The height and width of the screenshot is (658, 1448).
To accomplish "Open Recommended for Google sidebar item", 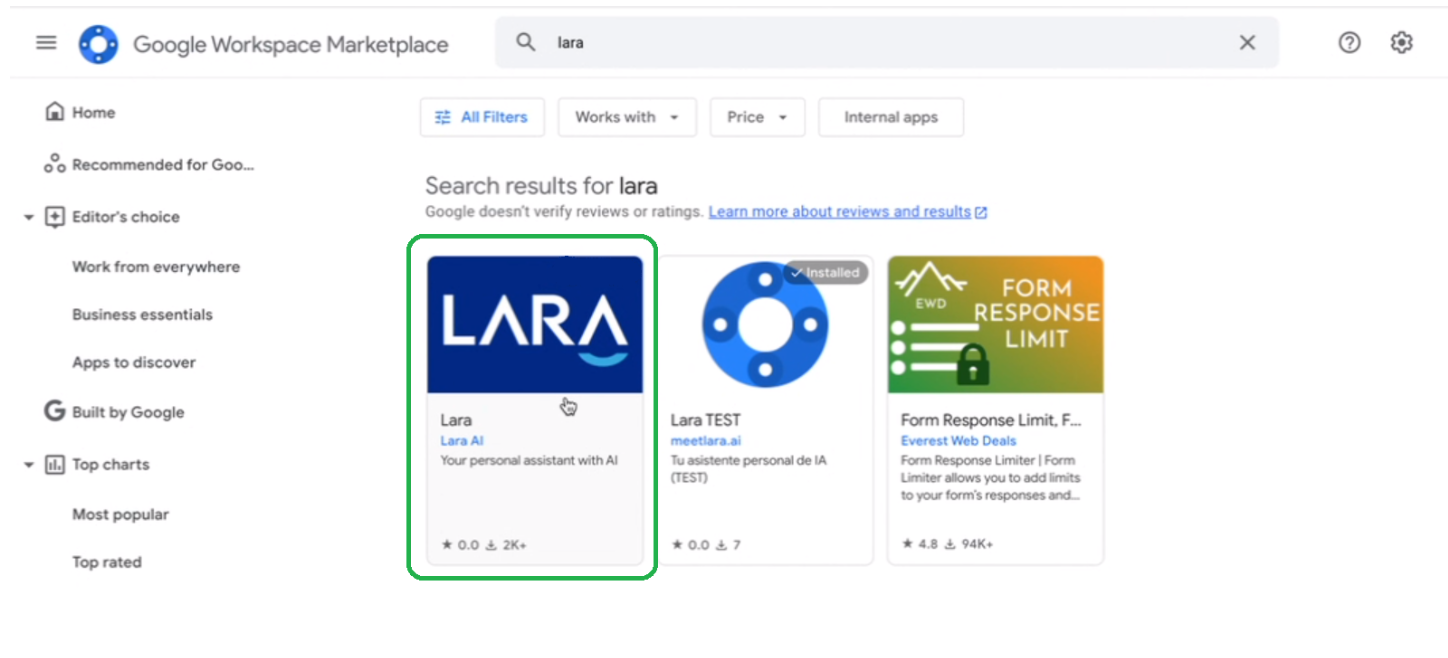I will click(163, 165).
